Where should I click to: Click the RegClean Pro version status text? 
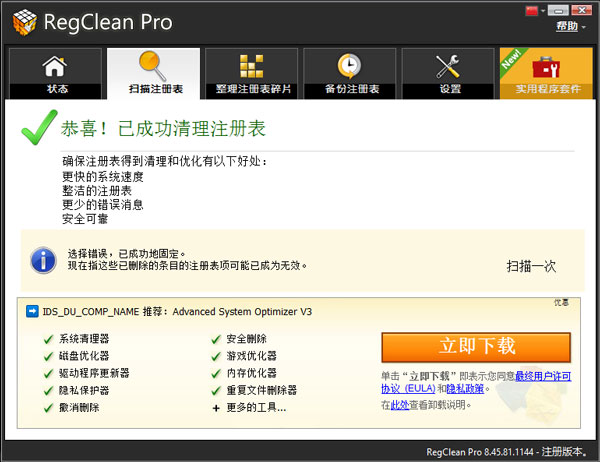[507, 452]
